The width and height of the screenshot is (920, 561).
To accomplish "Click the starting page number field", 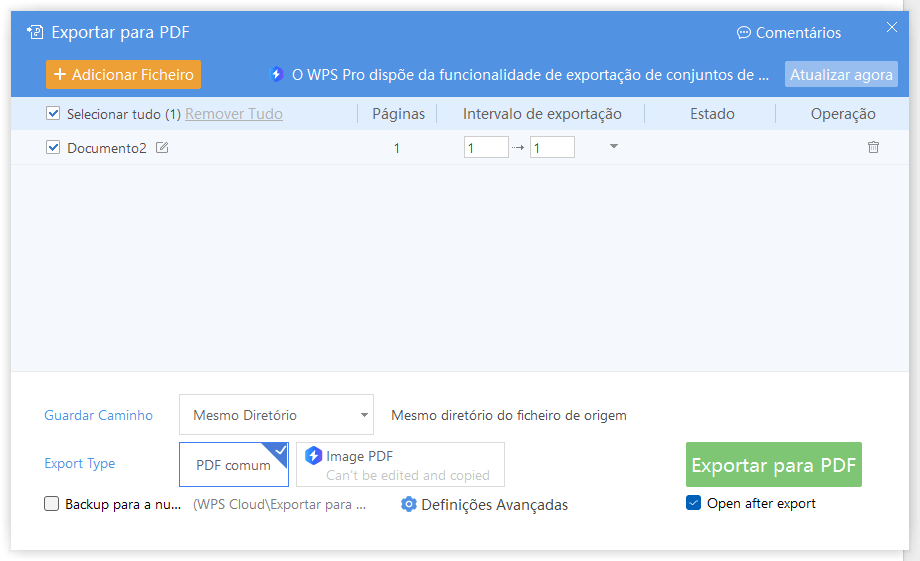I will click(x=486, y=147).
